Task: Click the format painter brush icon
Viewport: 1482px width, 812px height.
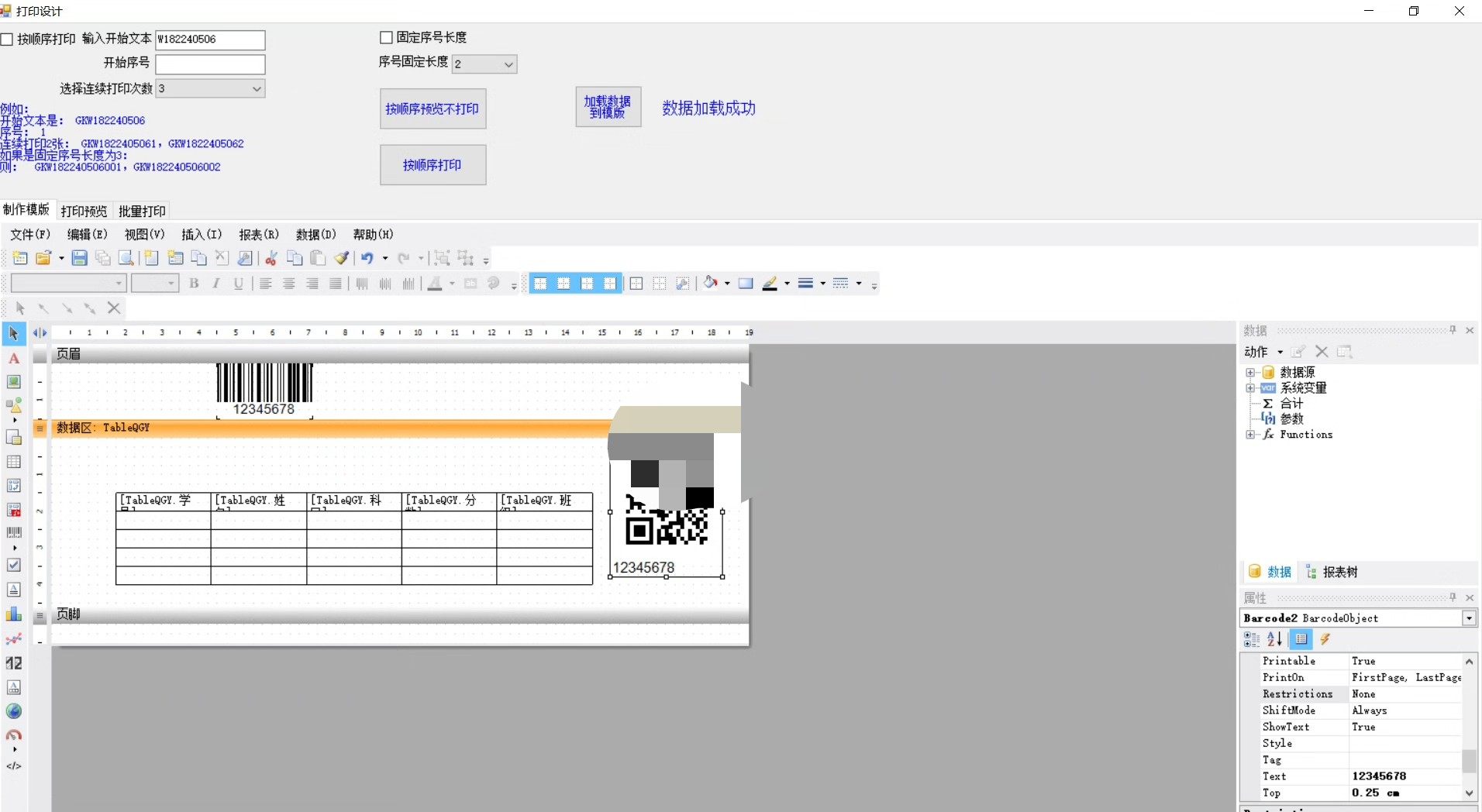Action: pos(342,259)
